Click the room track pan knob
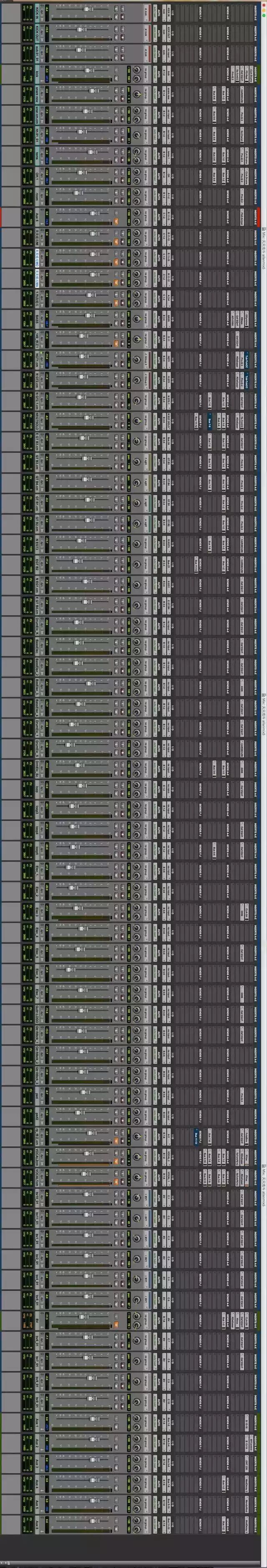 pyautogui.click(x=138, y=191)
